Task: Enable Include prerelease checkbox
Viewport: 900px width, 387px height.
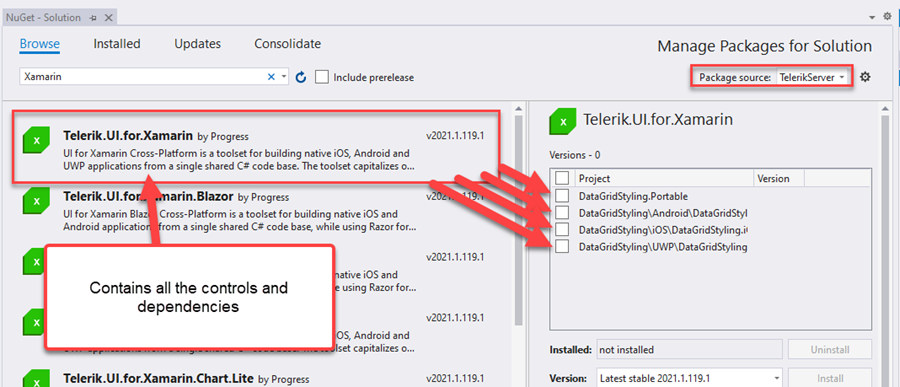Action: (322, 77)
